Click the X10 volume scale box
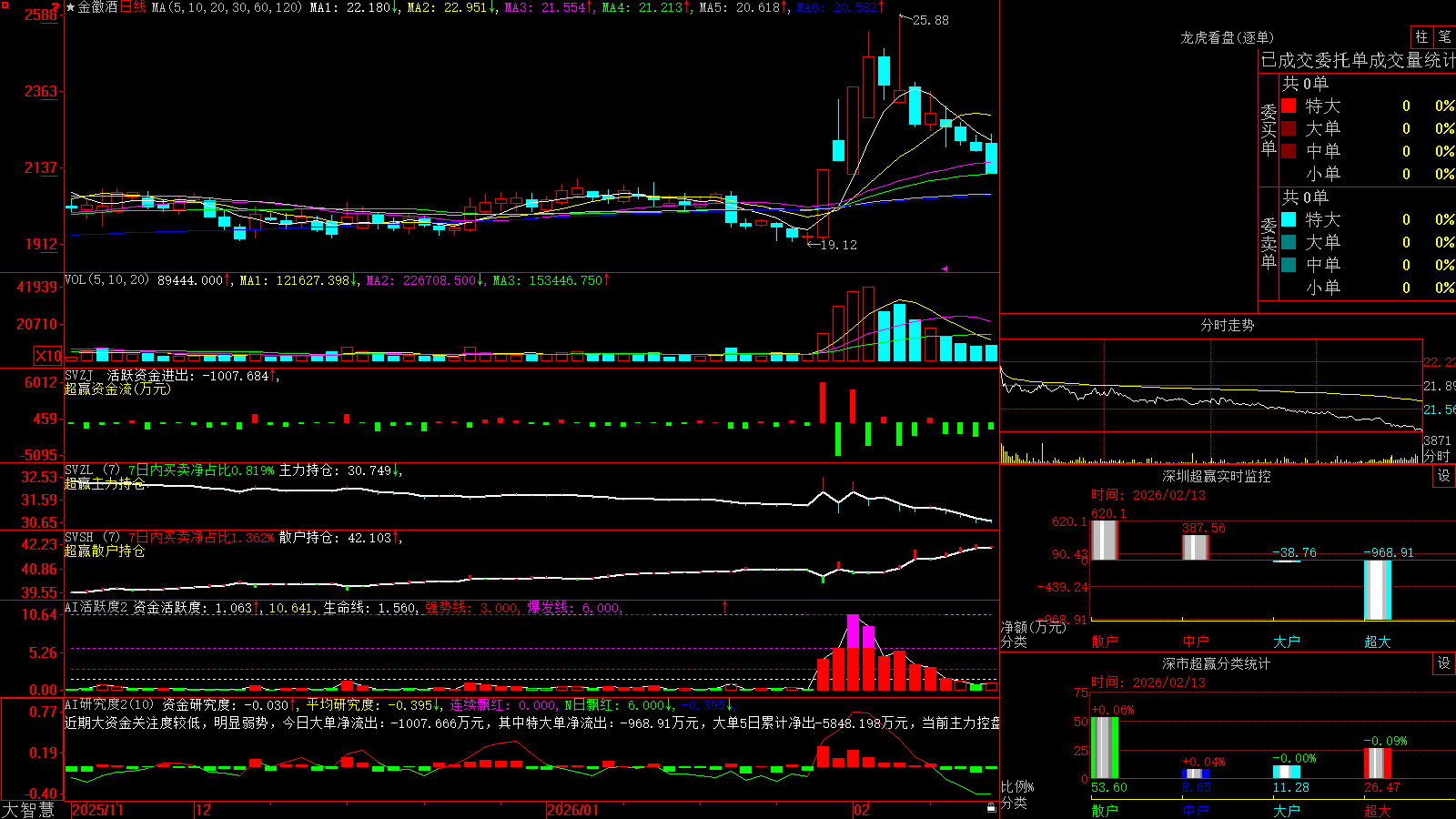This screenshot has width=1456, height=819. tap(48, 356)
